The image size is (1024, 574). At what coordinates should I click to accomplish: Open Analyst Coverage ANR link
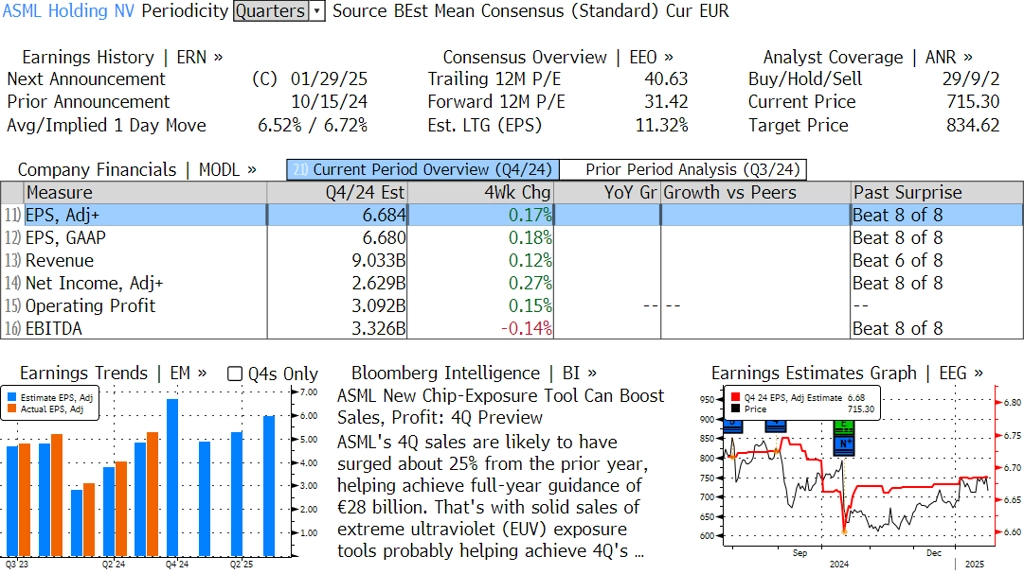(x=867, y=57)
